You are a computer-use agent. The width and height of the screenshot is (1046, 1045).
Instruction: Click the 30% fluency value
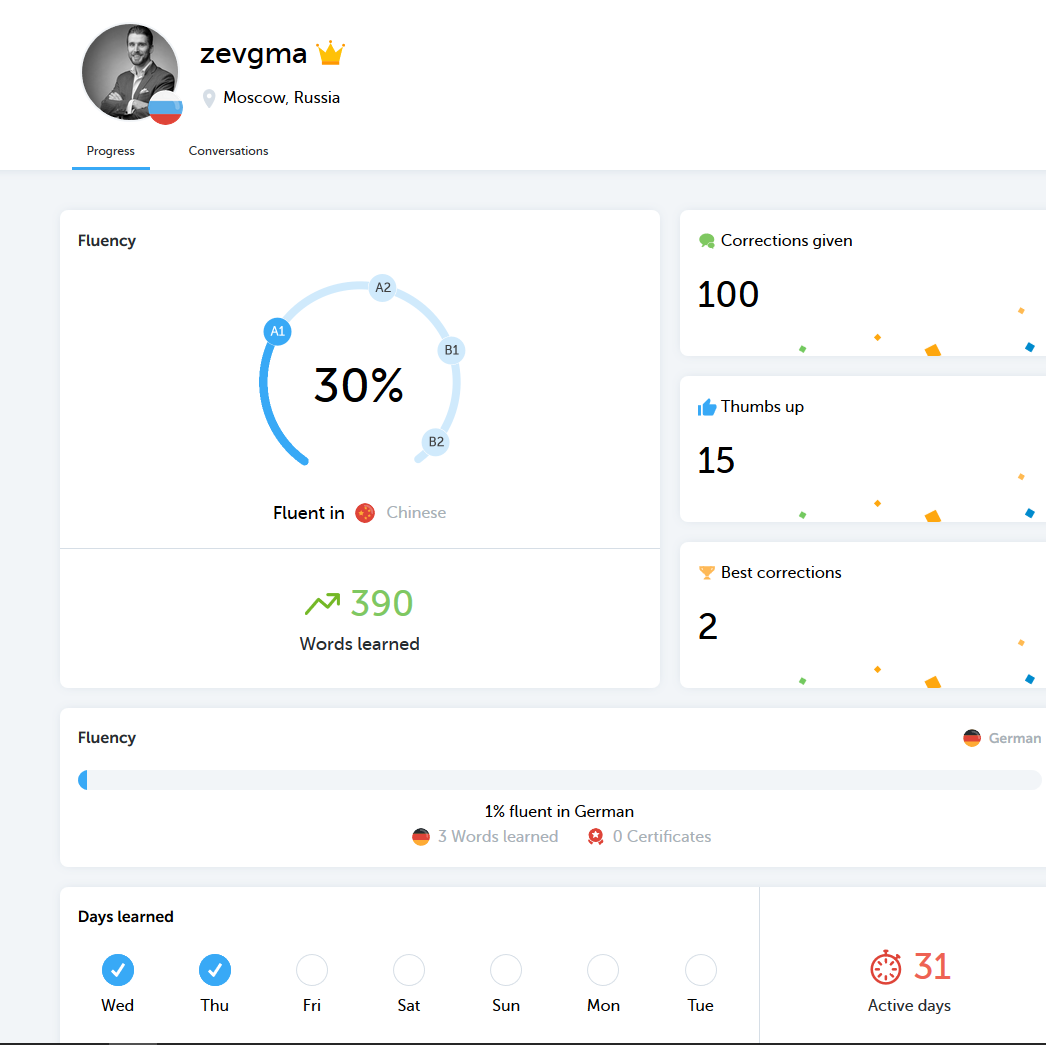(x=359, y=385)
